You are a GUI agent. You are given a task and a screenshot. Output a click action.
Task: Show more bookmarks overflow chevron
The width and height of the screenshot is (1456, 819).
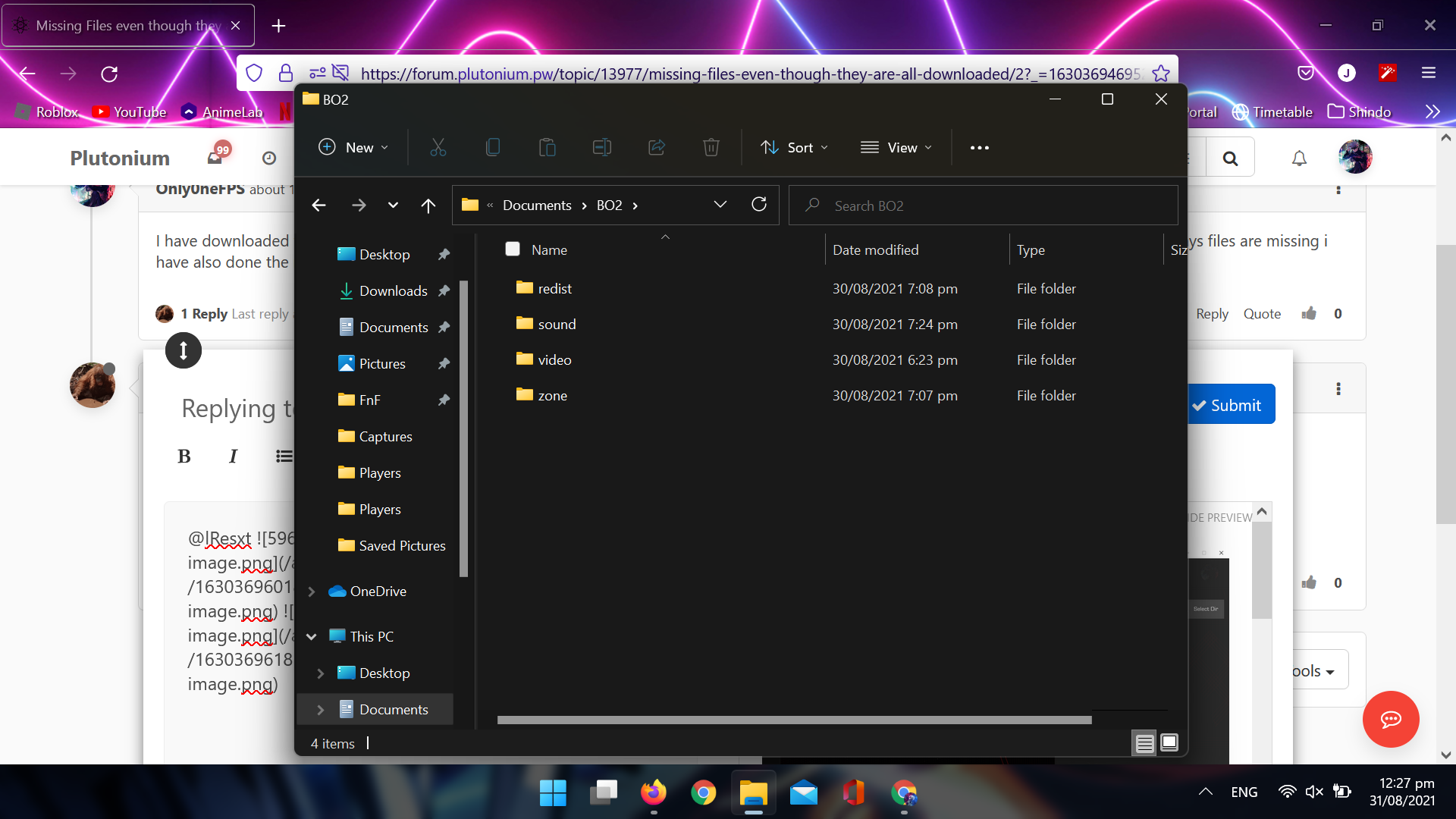pos(1432,111)
